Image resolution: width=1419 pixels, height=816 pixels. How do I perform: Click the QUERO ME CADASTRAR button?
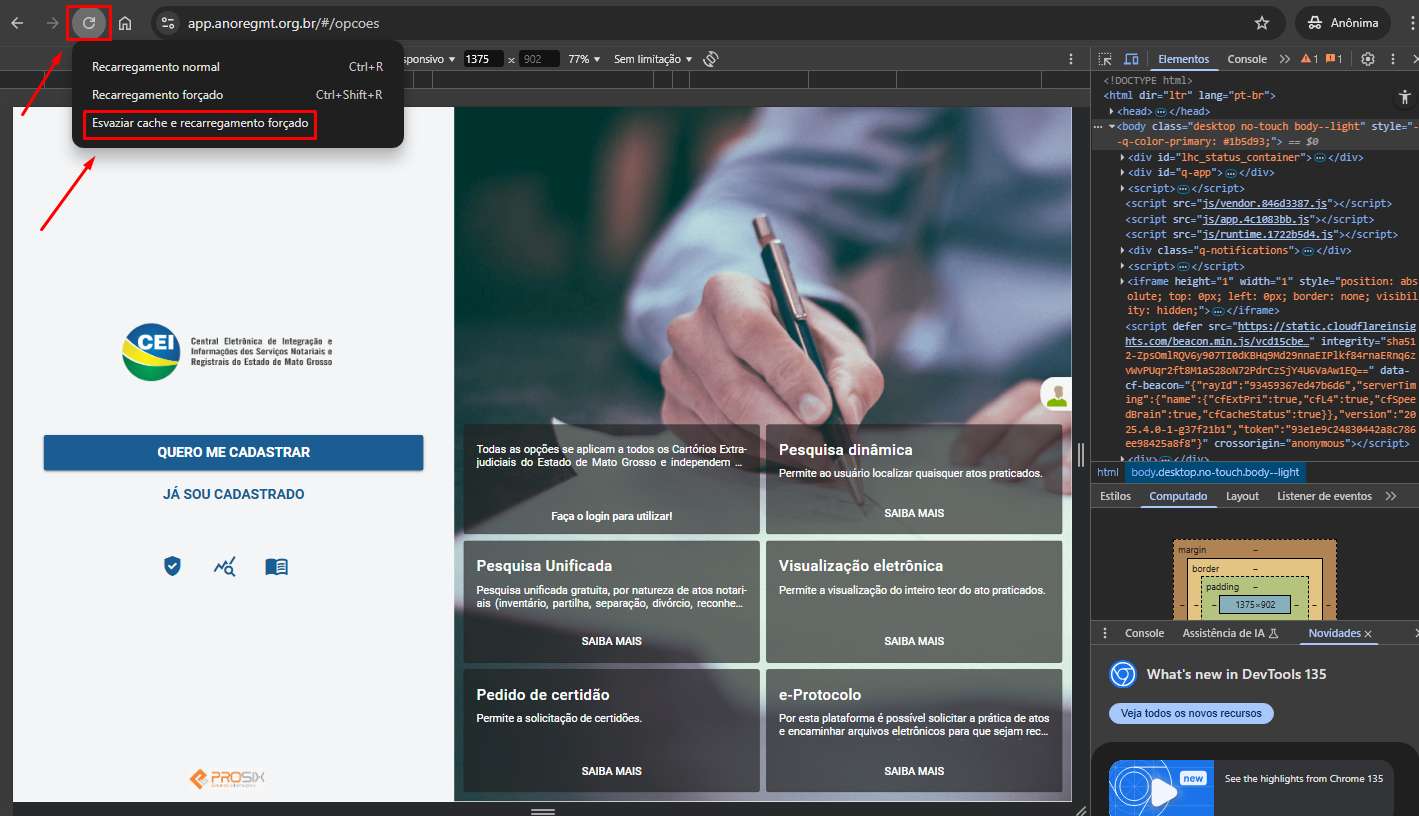(x=233, y=452)
